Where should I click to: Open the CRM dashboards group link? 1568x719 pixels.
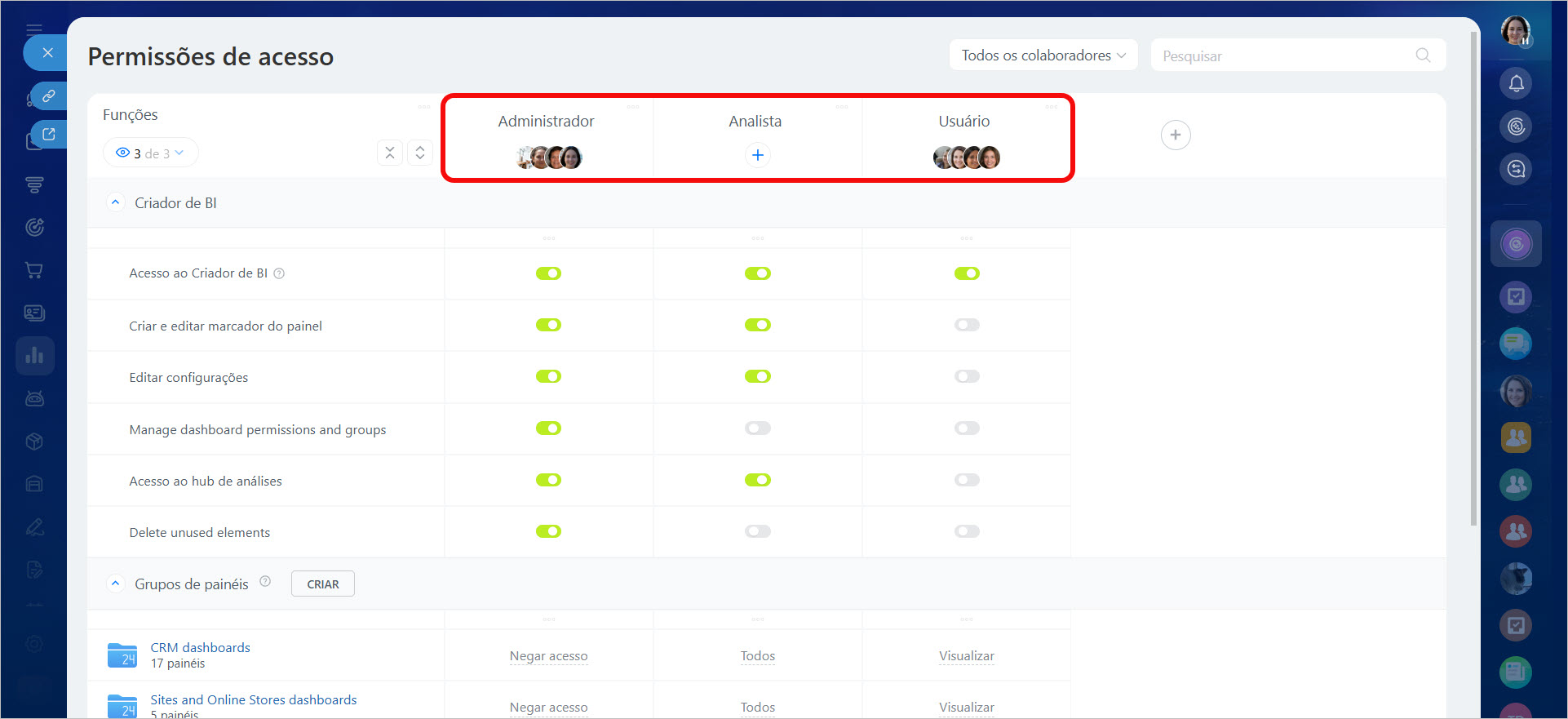(200, 647)
